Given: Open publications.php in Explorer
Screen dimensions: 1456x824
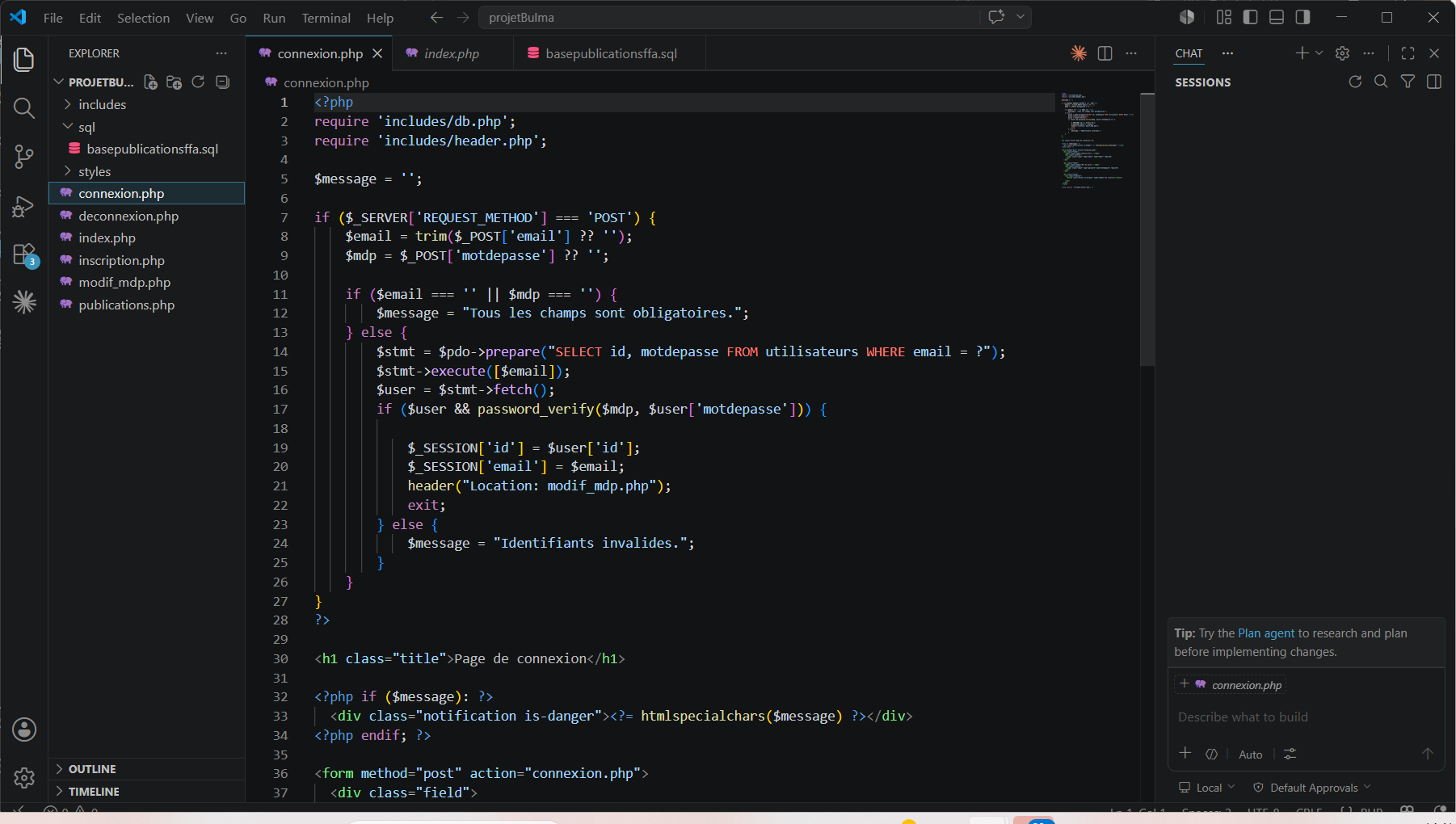Looking at the screenshot, I should click(126, 305).
